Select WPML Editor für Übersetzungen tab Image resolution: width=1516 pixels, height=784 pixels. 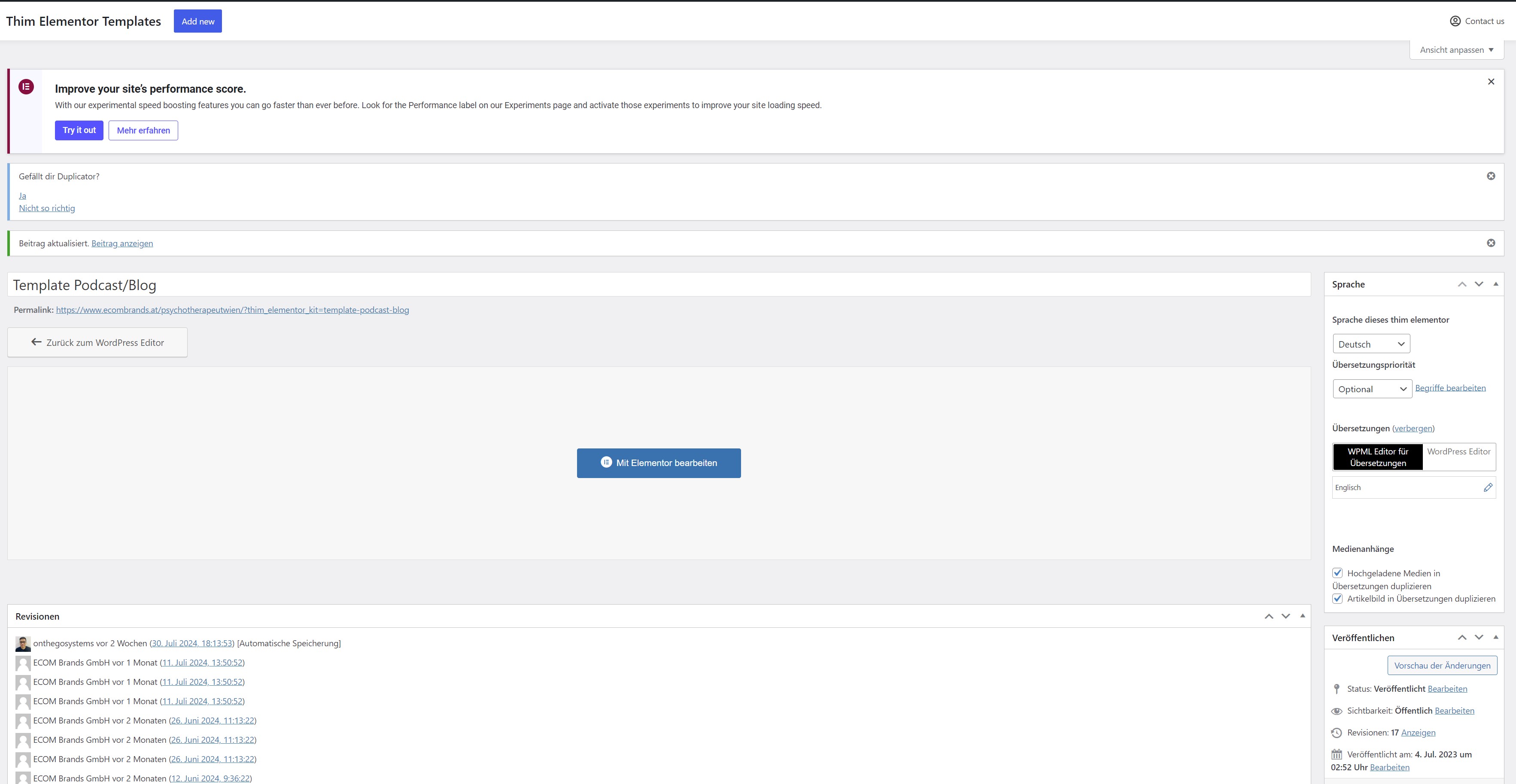1378,457
